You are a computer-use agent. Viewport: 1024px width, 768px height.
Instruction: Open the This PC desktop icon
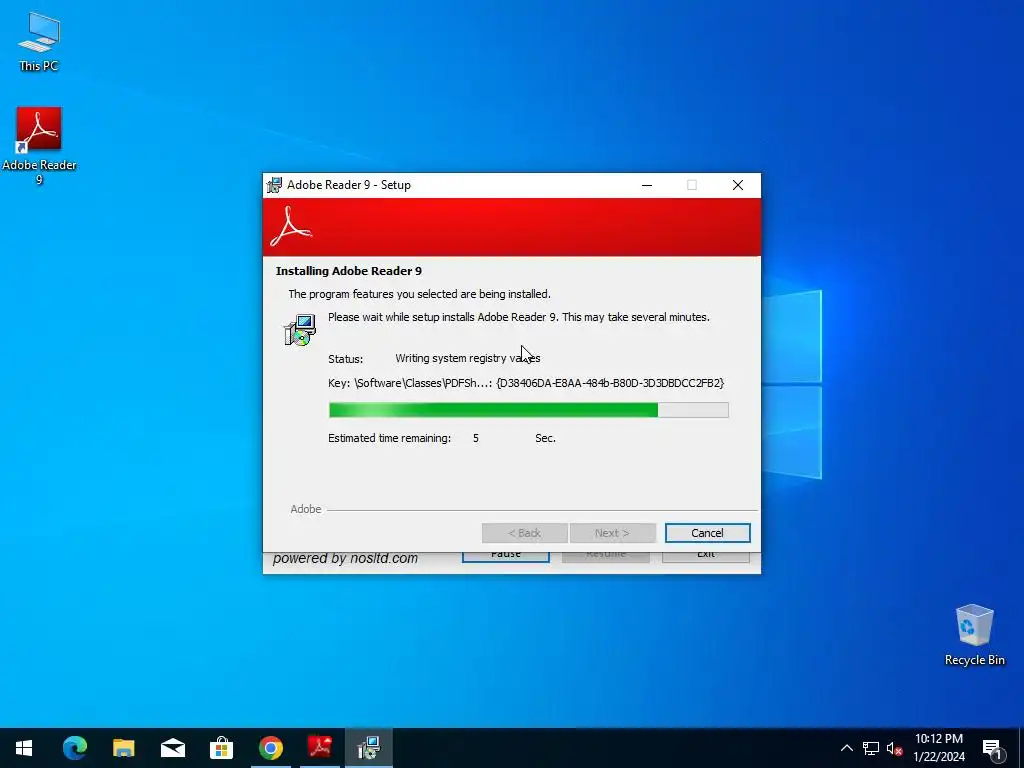[x=39, y=42]
